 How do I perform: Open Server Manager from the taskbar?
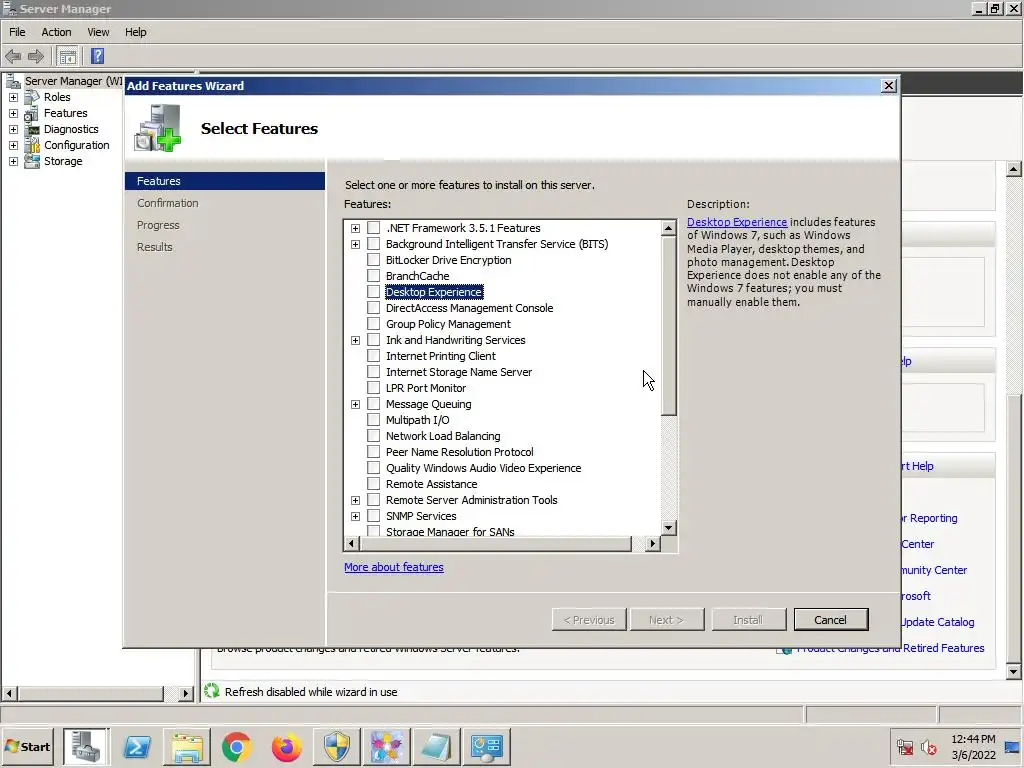click(86, 746)
